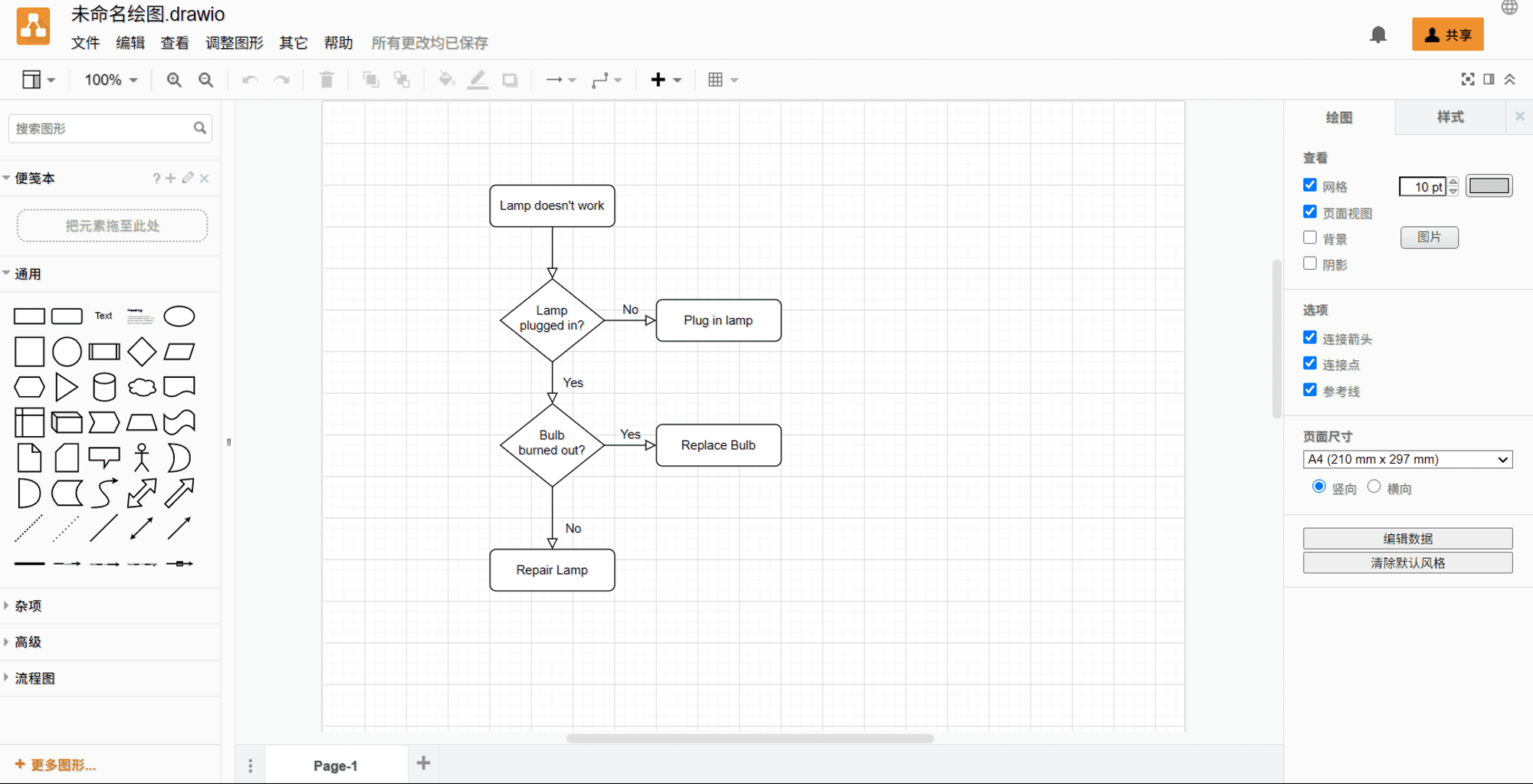Add a new page with plus
This screenshot has height=784, width=1533.
coord(423,763)
